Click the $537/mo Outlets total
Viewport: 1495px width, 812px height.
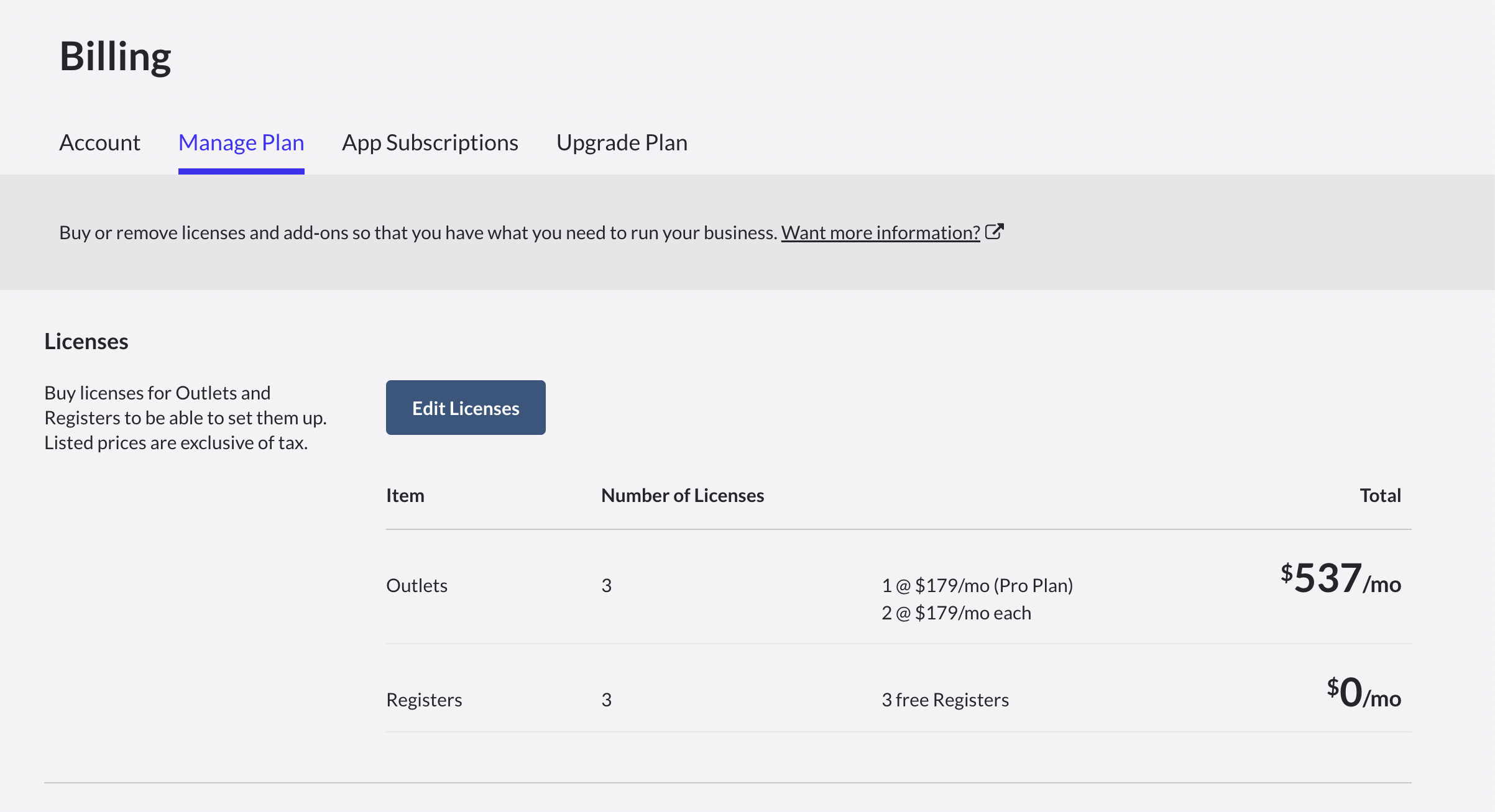[1340, 579]
